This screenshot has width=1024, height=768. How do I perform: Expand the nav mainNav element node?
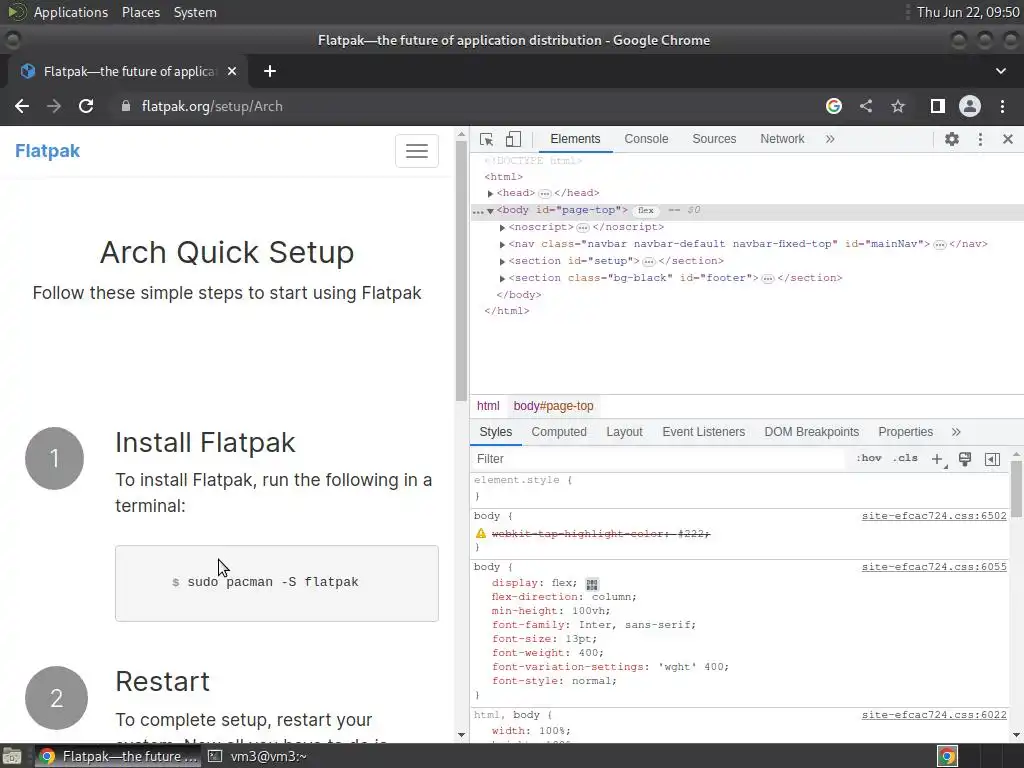(502, 244)
